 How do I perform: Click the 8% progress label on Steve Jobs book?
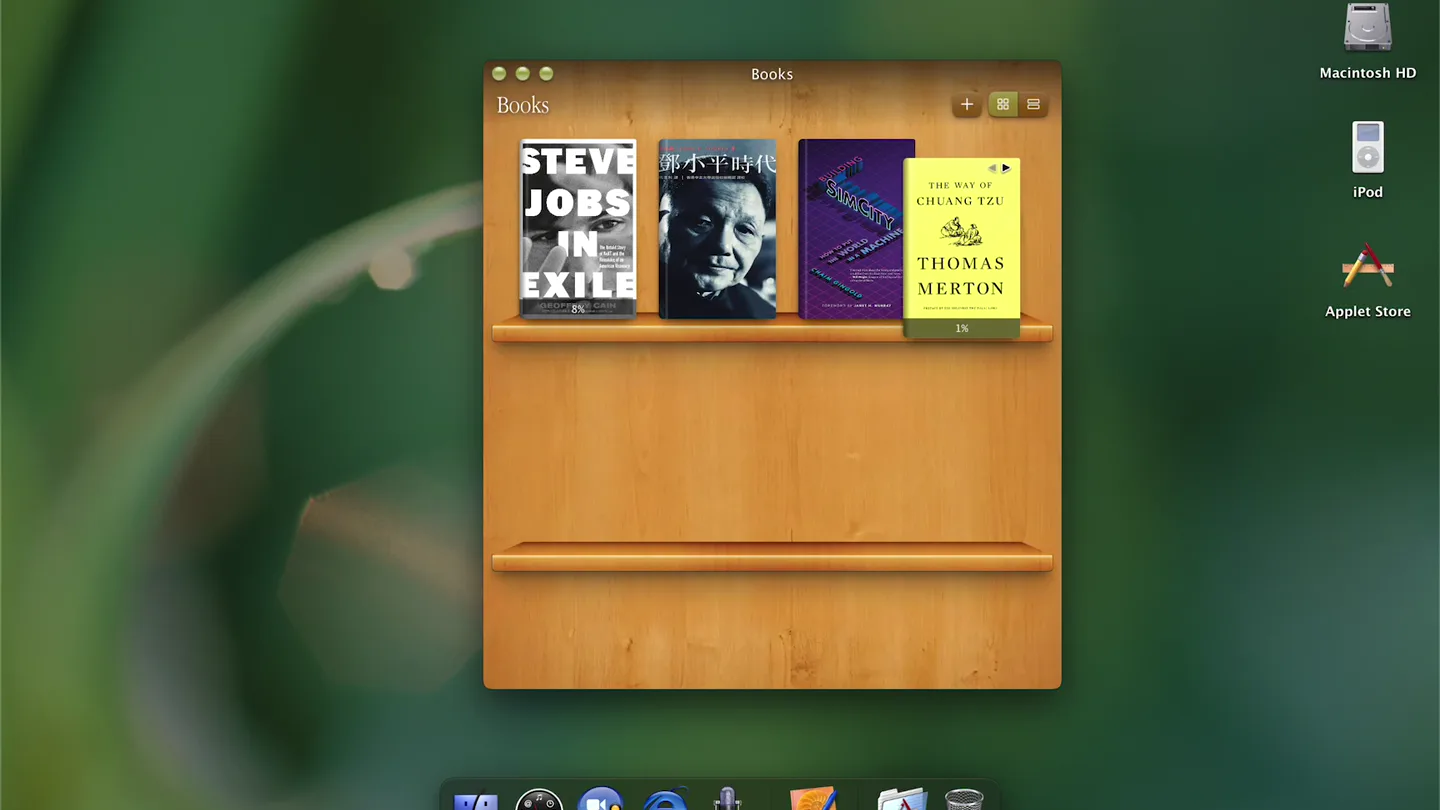[578, 310]
